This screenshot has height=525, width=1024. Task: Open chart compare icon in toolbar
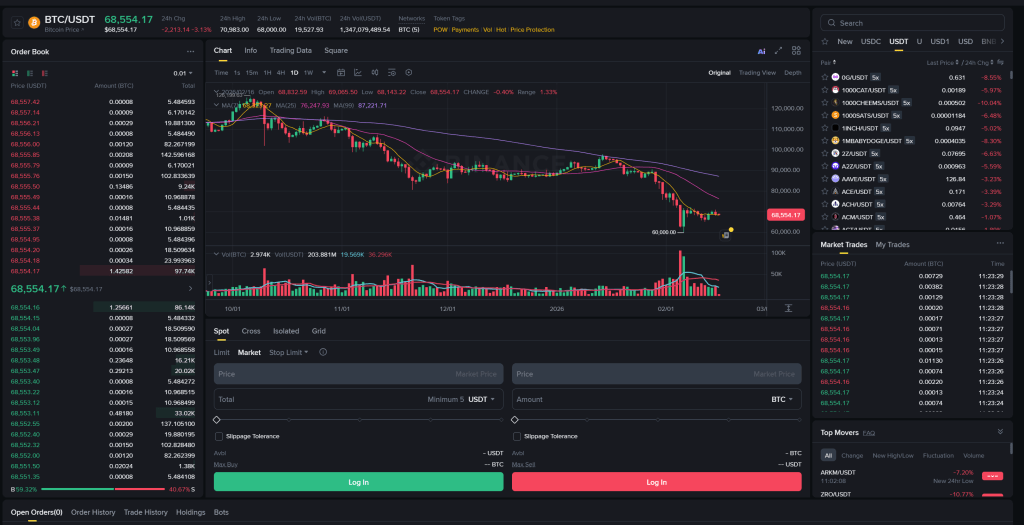coord(375,72)
